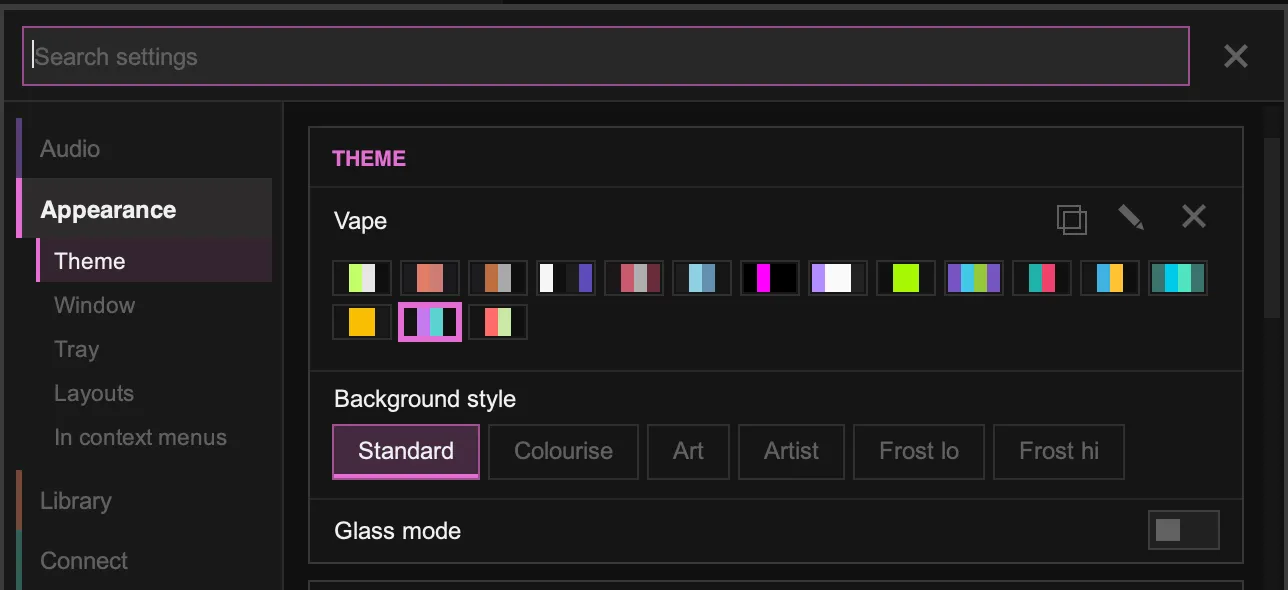Pick the black and magenta theme swatch
This screenshot has width=1288, height=590.
click(770, 278)
